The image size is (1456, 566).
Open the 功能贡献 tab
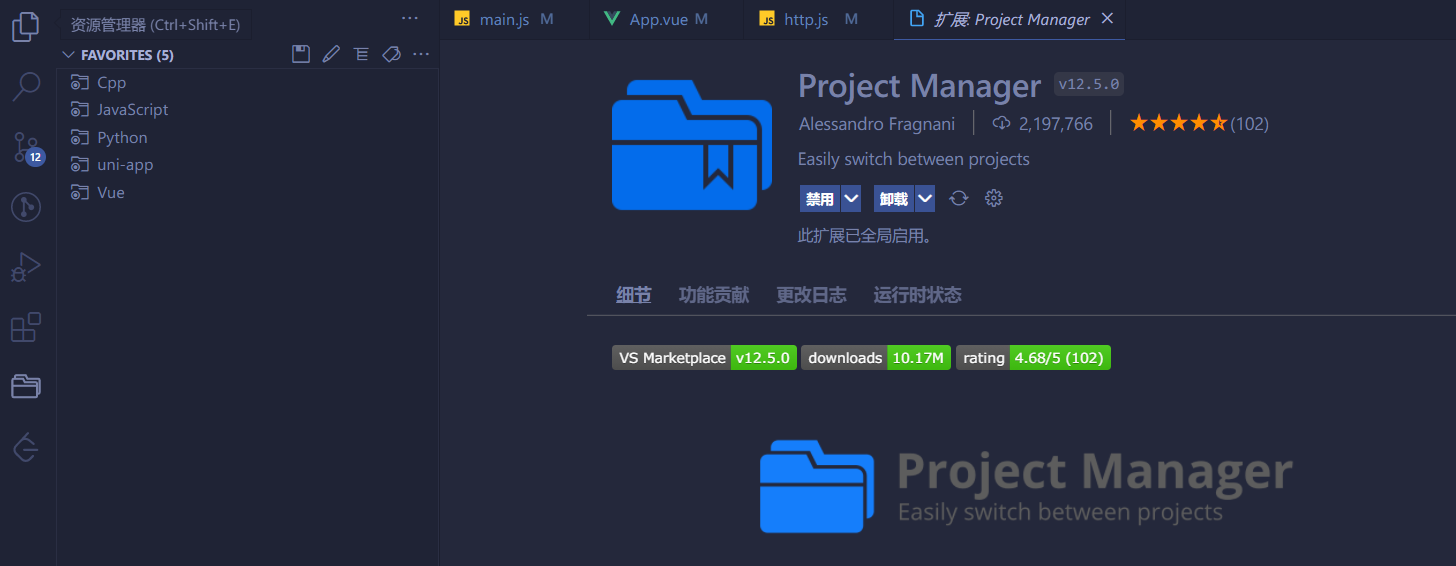point(714,295)
